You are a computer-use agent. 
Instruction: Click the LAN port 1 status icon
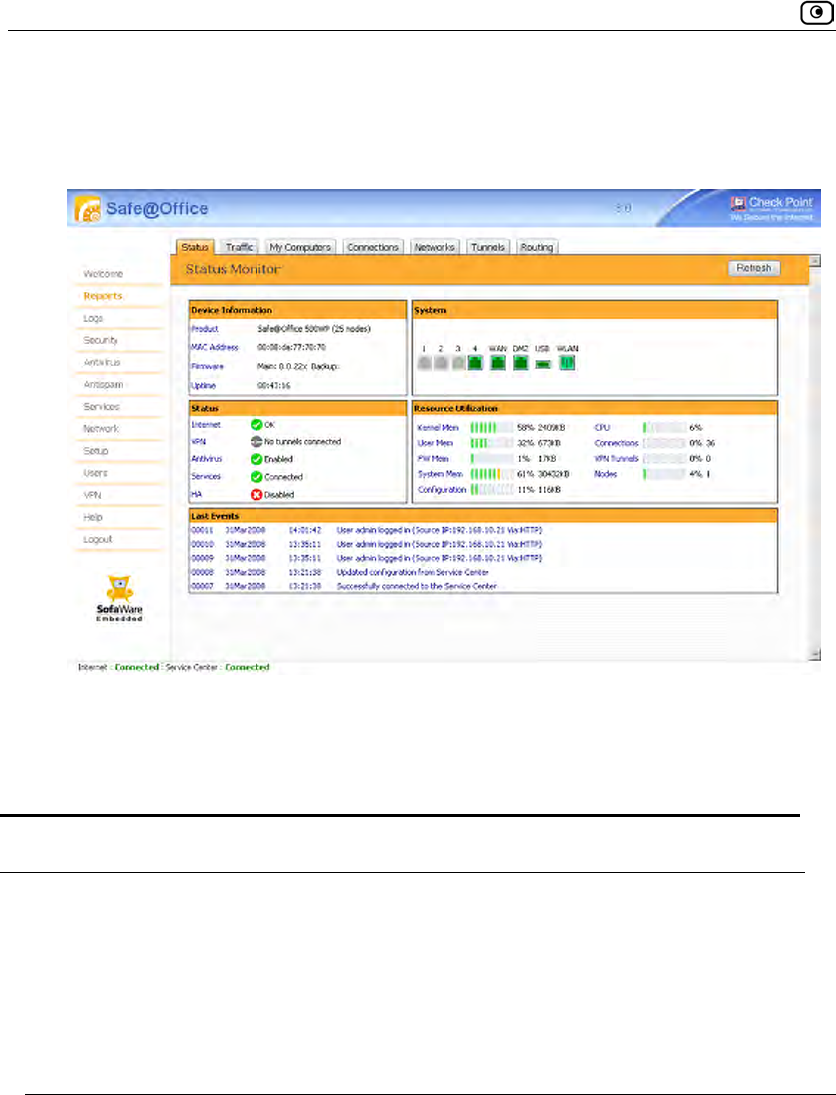(424, 363)
